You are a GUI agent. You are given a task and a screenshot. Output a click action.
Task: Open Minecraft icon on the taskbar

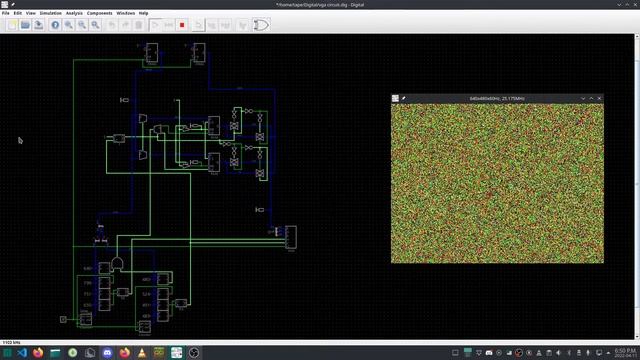tap(159, 353)
